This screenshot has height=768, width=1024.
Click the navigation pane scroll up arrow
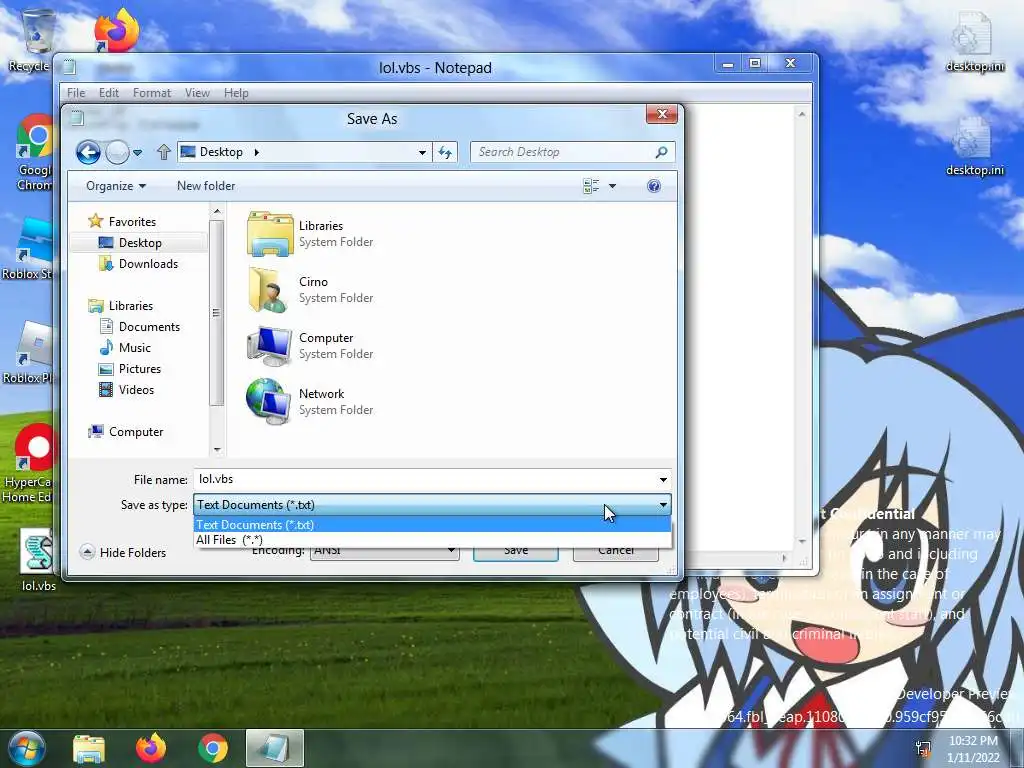(x=217, y=212)
